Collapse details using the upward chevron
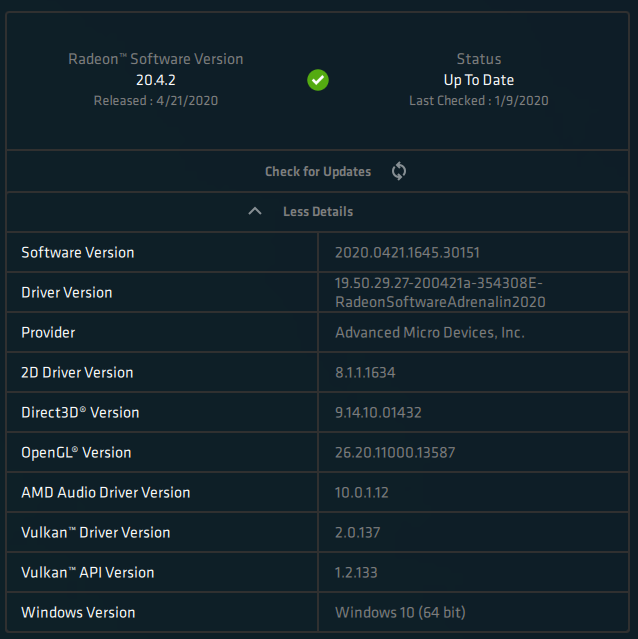 [255, 211]
